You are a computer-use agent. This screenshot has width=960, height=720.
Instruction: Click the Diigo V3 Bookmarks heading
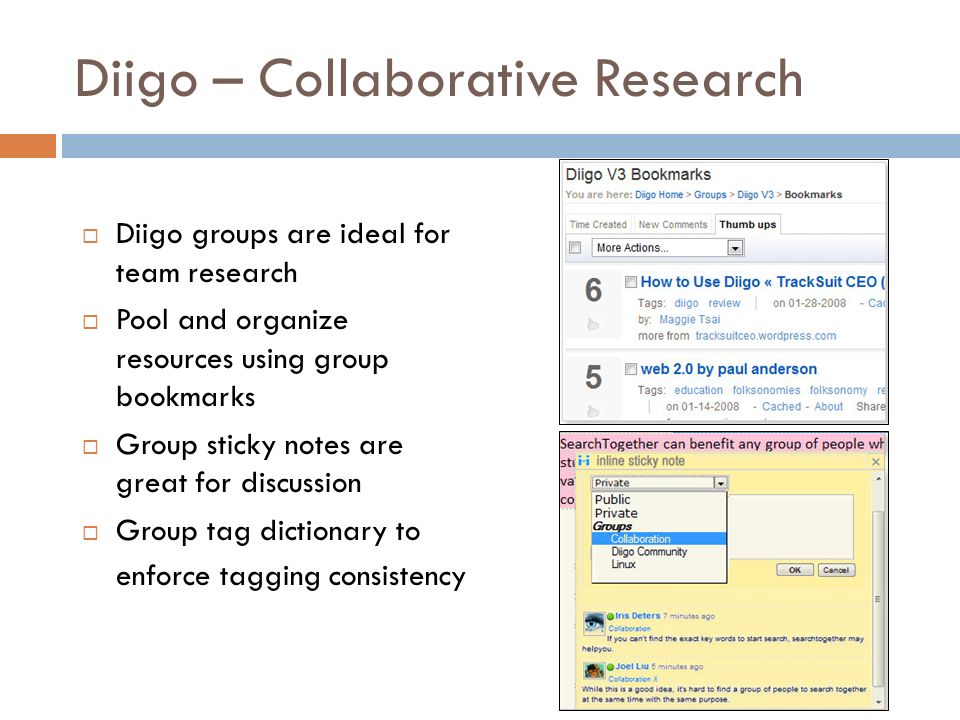coord(638,174)
